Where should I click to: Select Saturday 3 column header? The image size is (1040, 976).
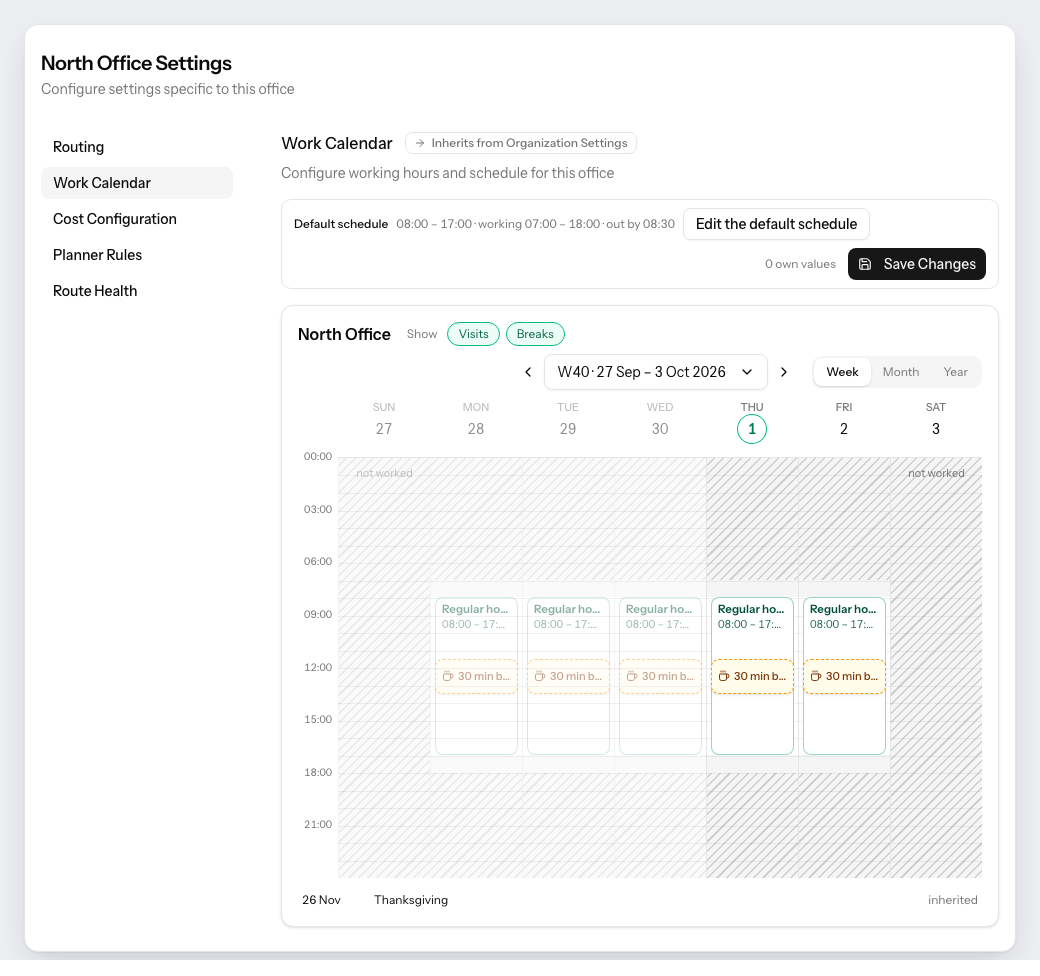(936, 420)
